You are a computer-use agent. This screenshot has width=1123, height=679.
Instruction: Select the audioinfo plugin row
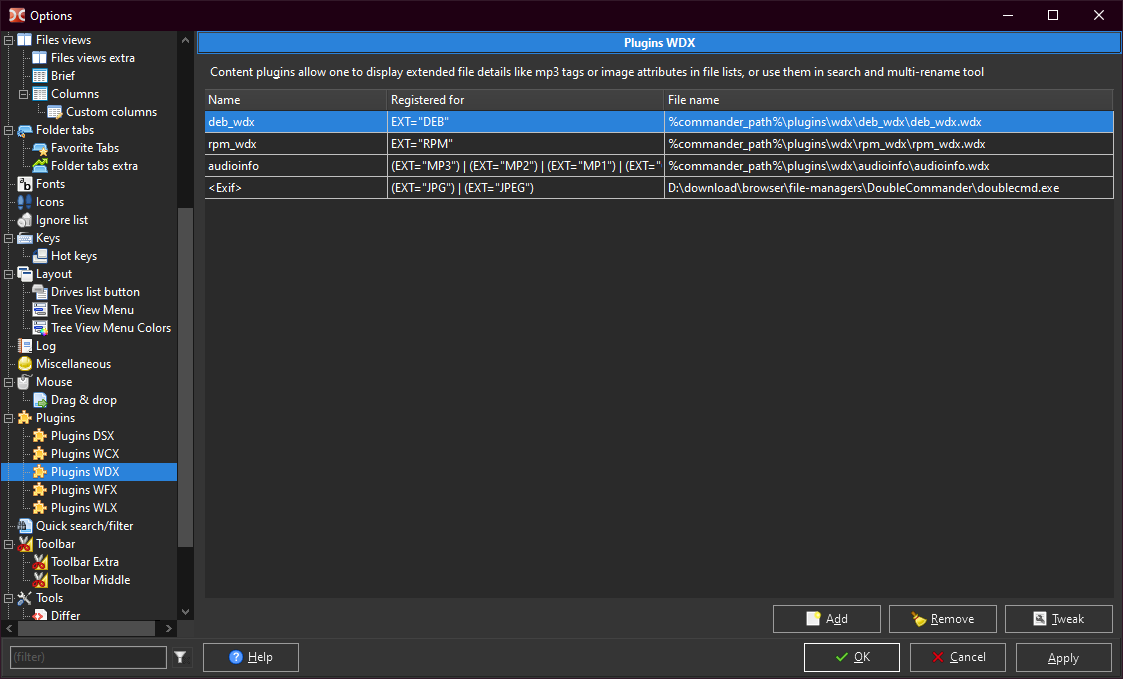tap(233, 166)
